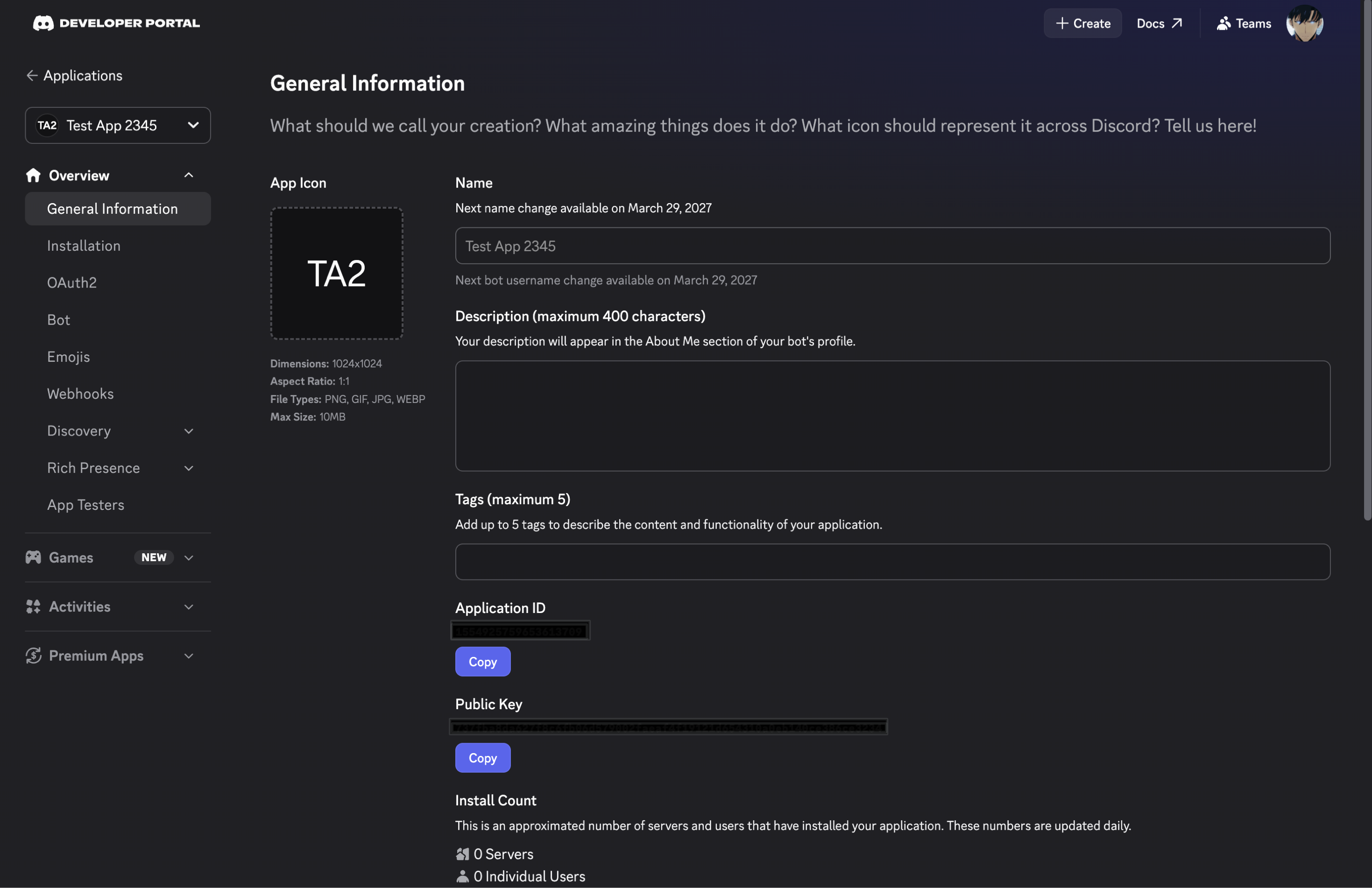This screenshot has width=1372, height=888.
Task: Click the Premium Apps dollar icon
Action: tap(34, 655)
